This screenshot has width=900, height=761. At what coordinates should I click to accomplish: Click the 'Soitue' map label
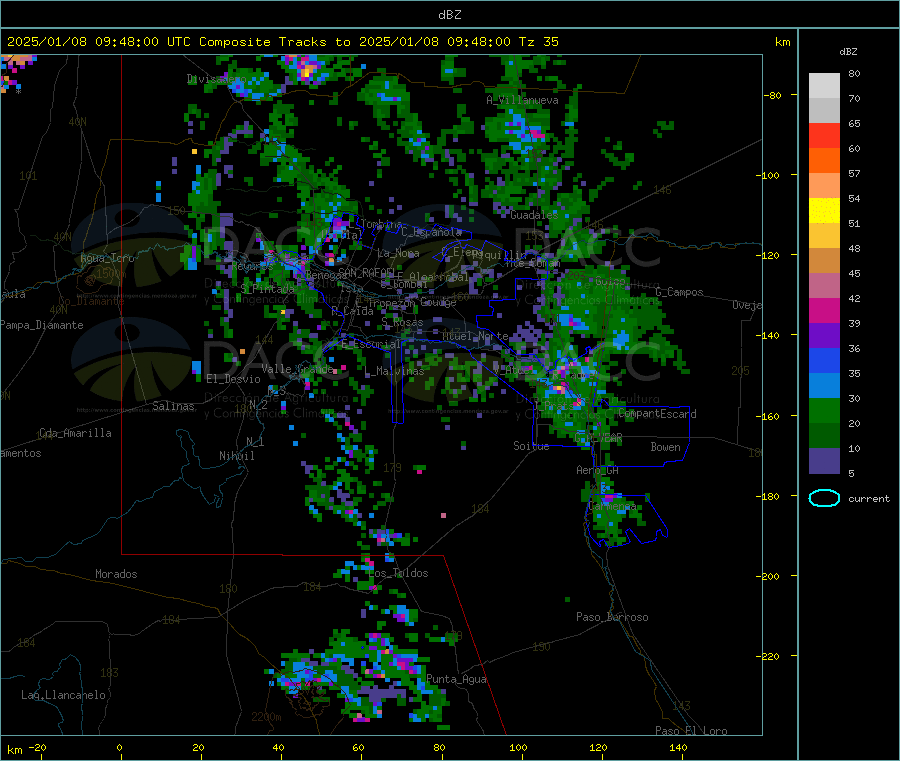point(531,445)
